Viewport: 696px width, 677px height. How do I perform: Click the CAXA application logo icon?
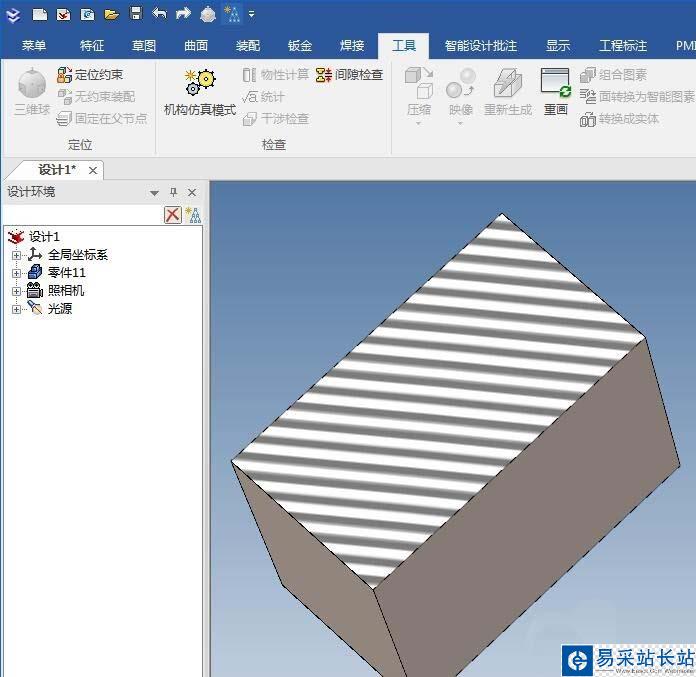tap(13, 15)
